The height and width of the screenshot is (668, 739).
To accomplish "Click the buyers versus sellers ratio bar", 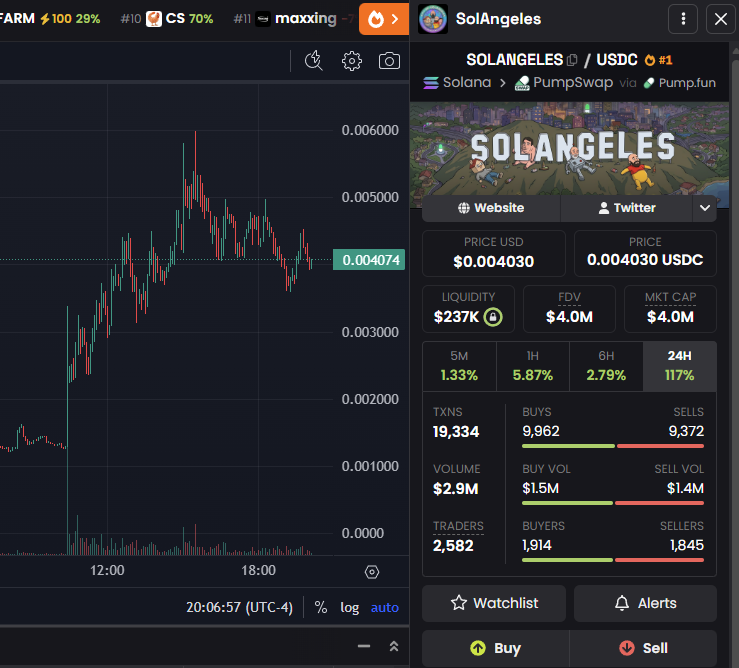I will [613, 560].
